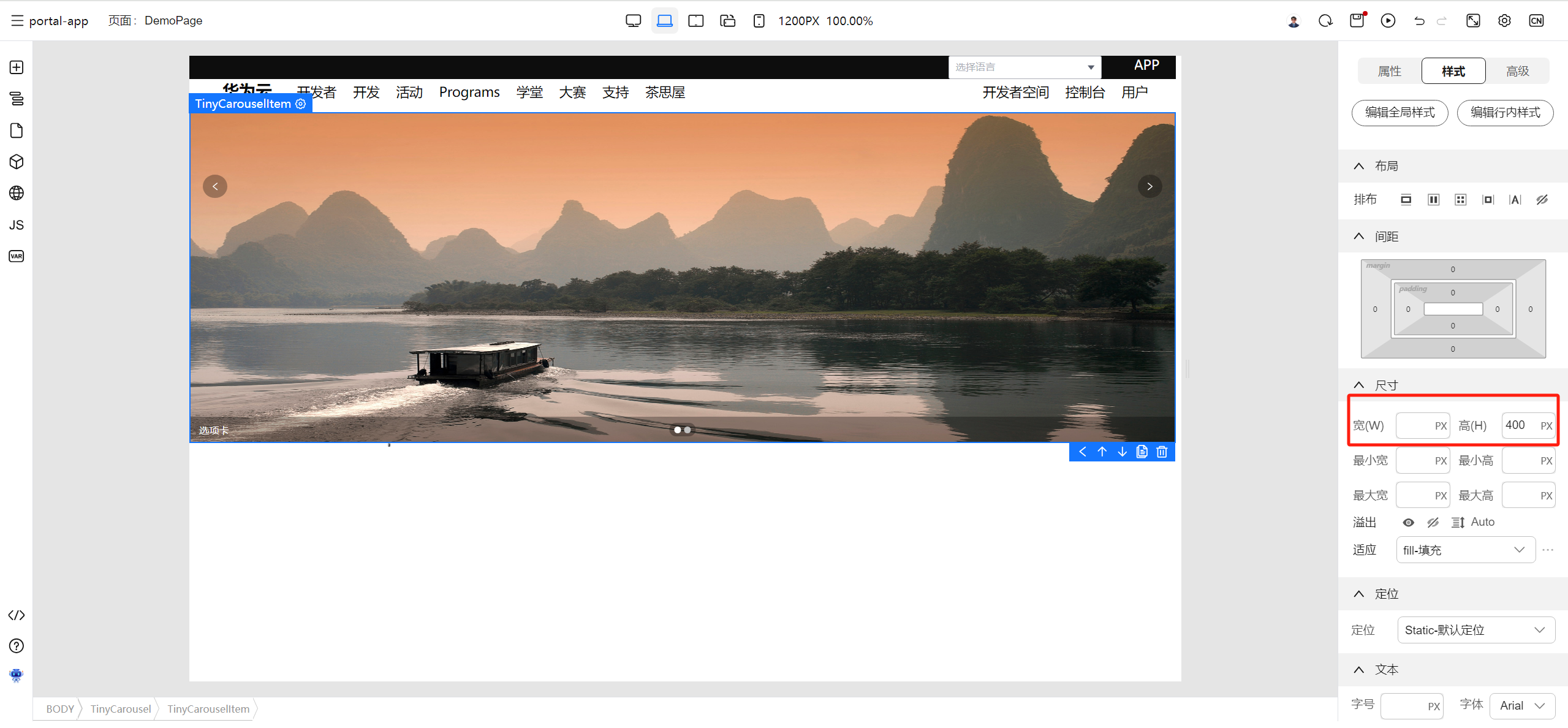Click the 编辑全局样式 button

(x=1399, y=113)
